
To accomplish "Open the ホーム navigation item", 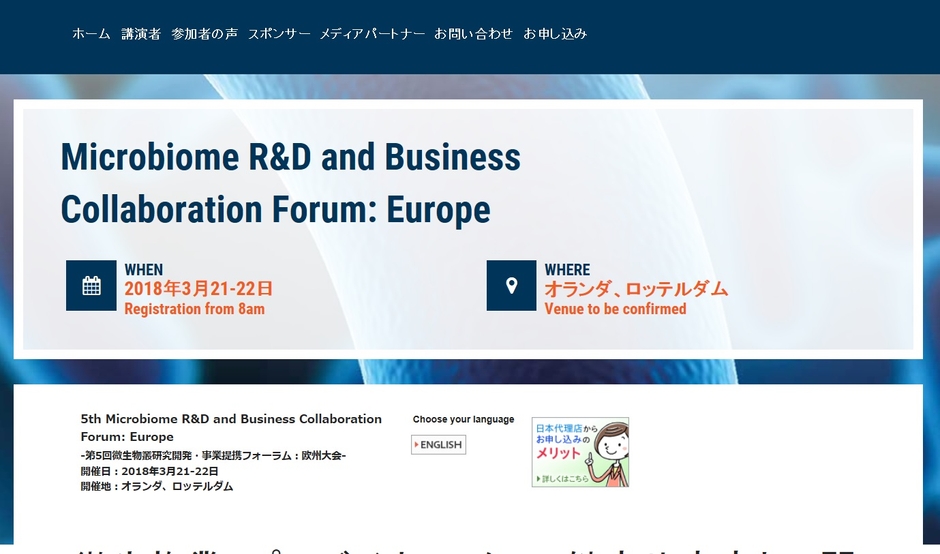I will point(91,34).
